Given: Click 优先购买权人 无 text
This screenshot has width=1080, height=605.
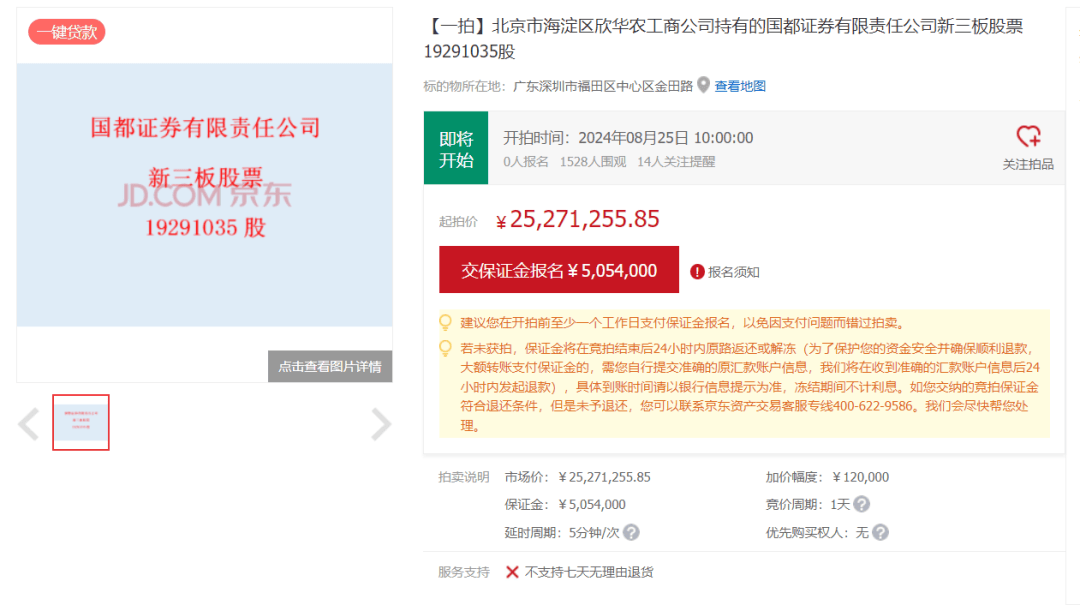Looking at the screenshot, I should (817, 533).
